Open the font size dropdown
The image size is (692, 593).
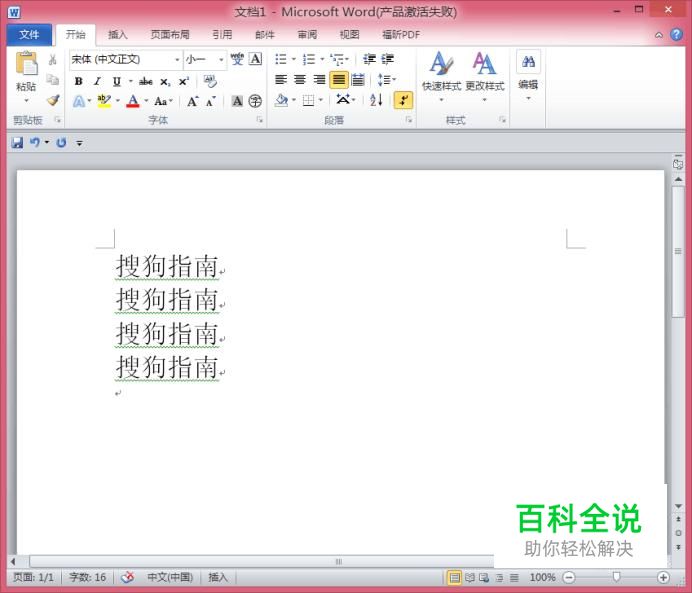[221, 59]
